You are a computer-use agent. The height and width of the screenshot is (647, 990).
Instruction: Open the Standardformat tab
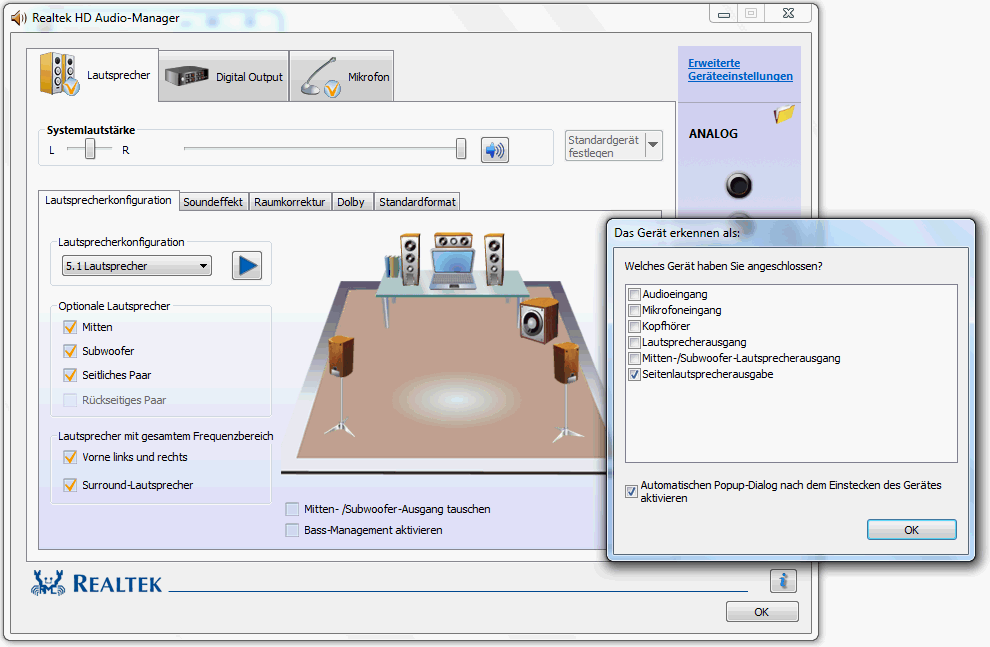pos(417,202)
